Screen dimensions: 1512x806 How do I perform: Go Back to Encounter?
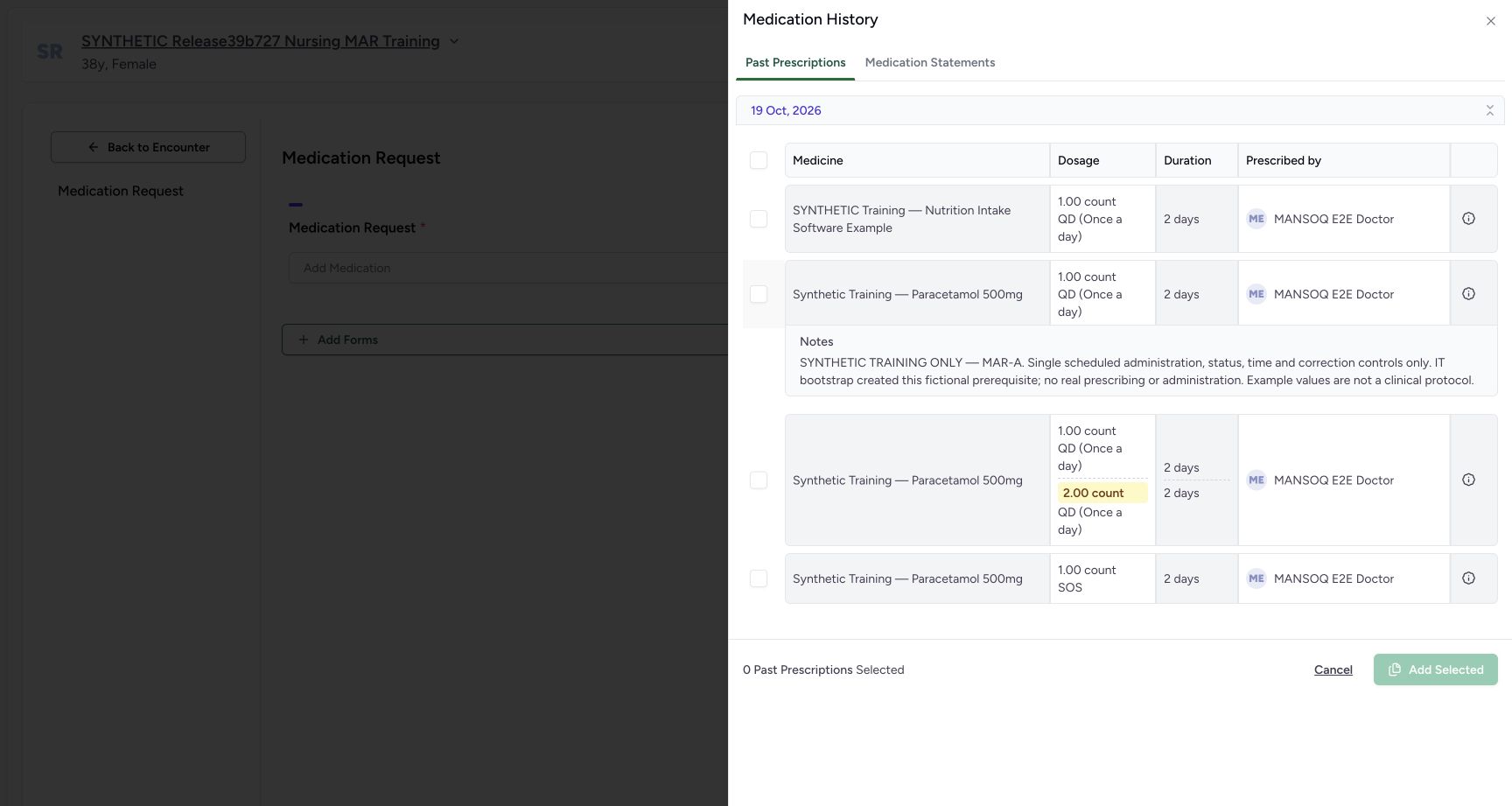tap(148, 147)
